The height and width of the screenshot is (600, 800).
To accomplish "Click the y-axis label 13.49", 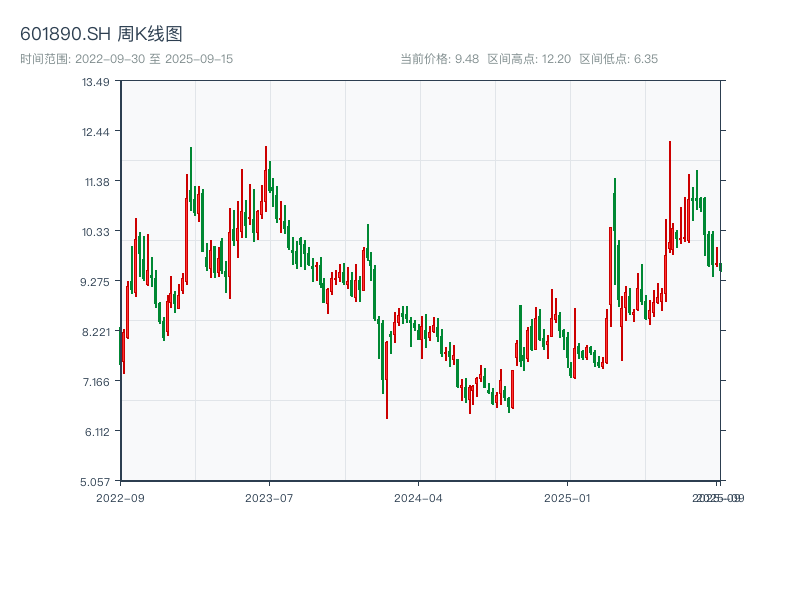I will [x=95, y=82].
